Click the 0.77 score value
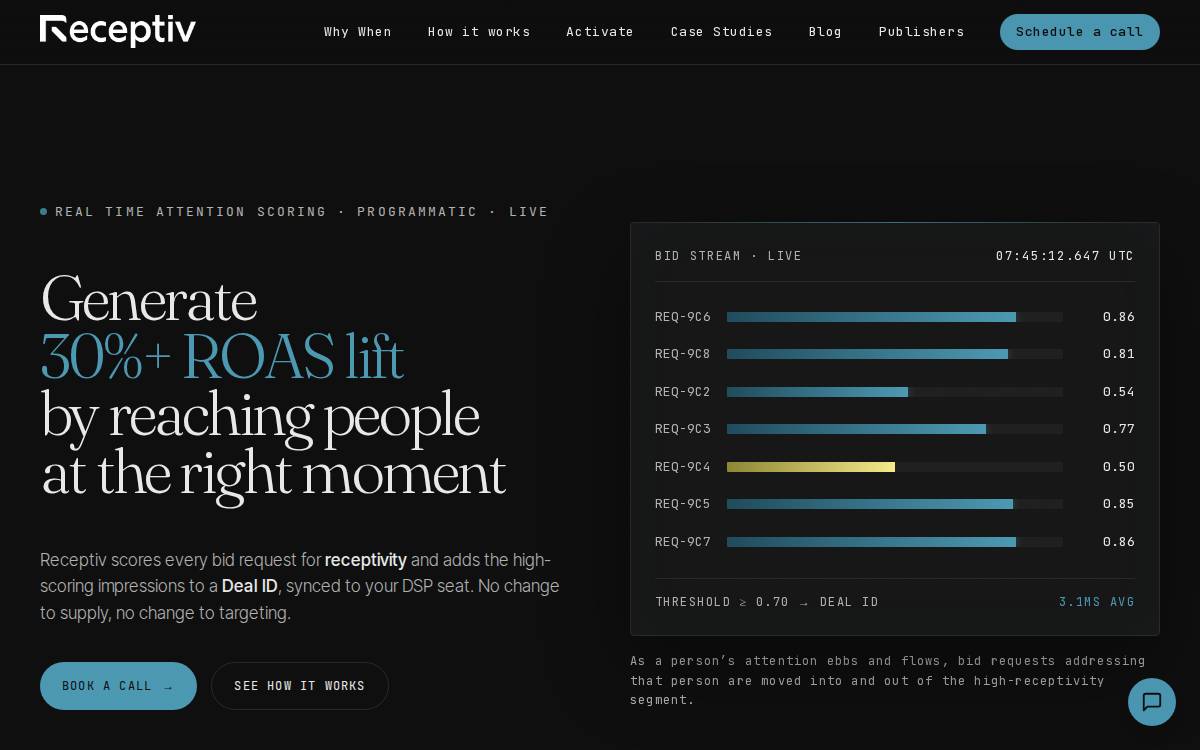 [1119, 429]
